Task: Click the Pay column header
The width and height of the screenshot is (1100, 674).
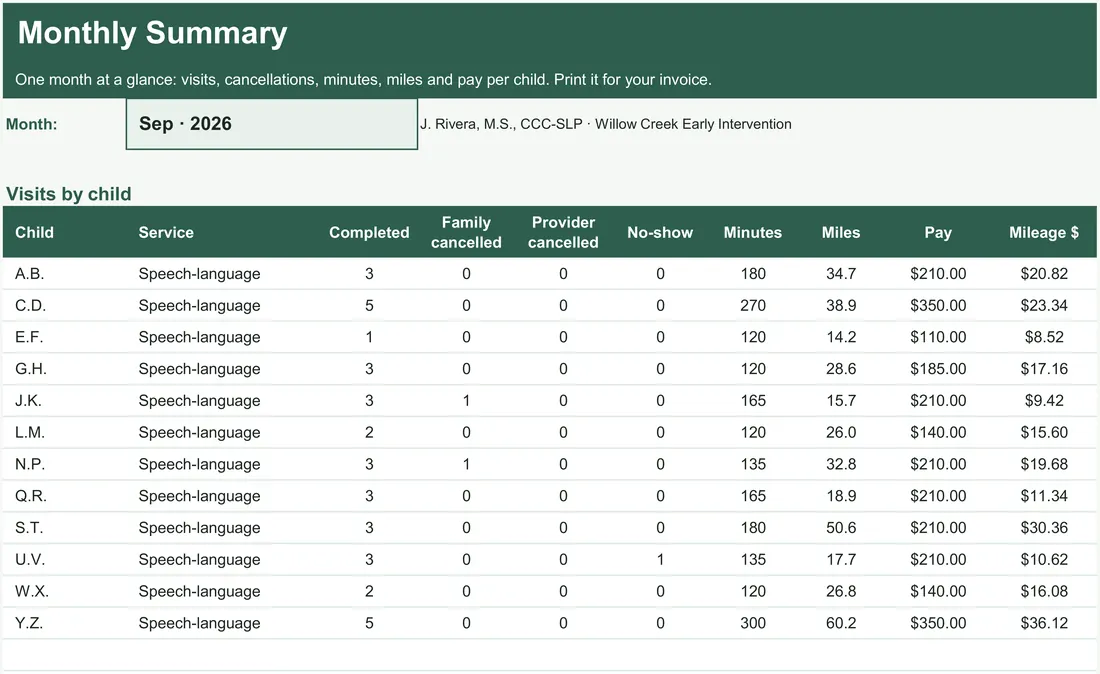Action: (x=938, y=232)
